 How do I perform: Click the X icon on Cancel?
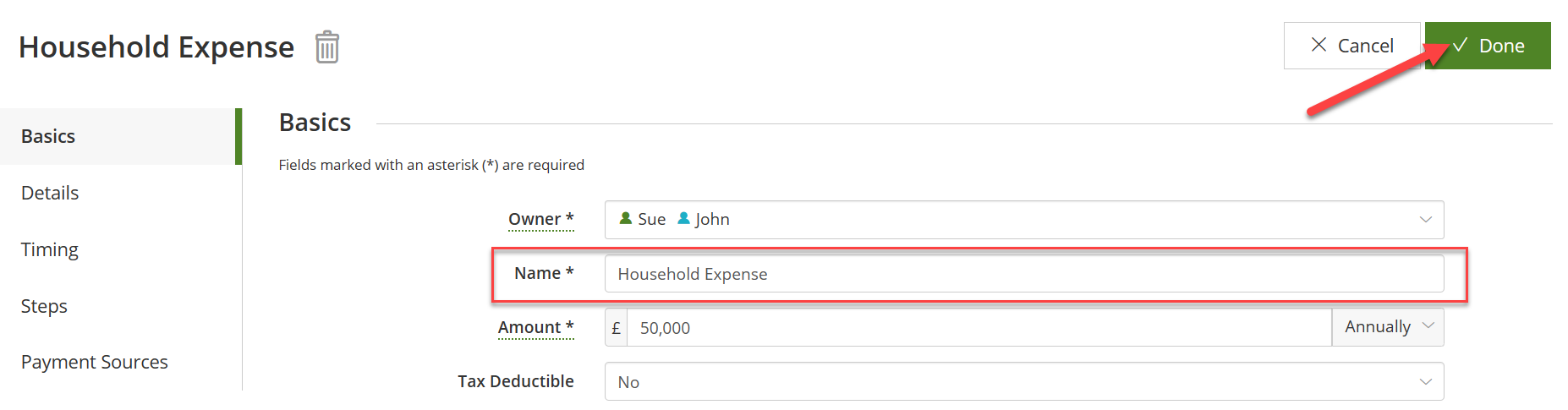point(1319,45)
